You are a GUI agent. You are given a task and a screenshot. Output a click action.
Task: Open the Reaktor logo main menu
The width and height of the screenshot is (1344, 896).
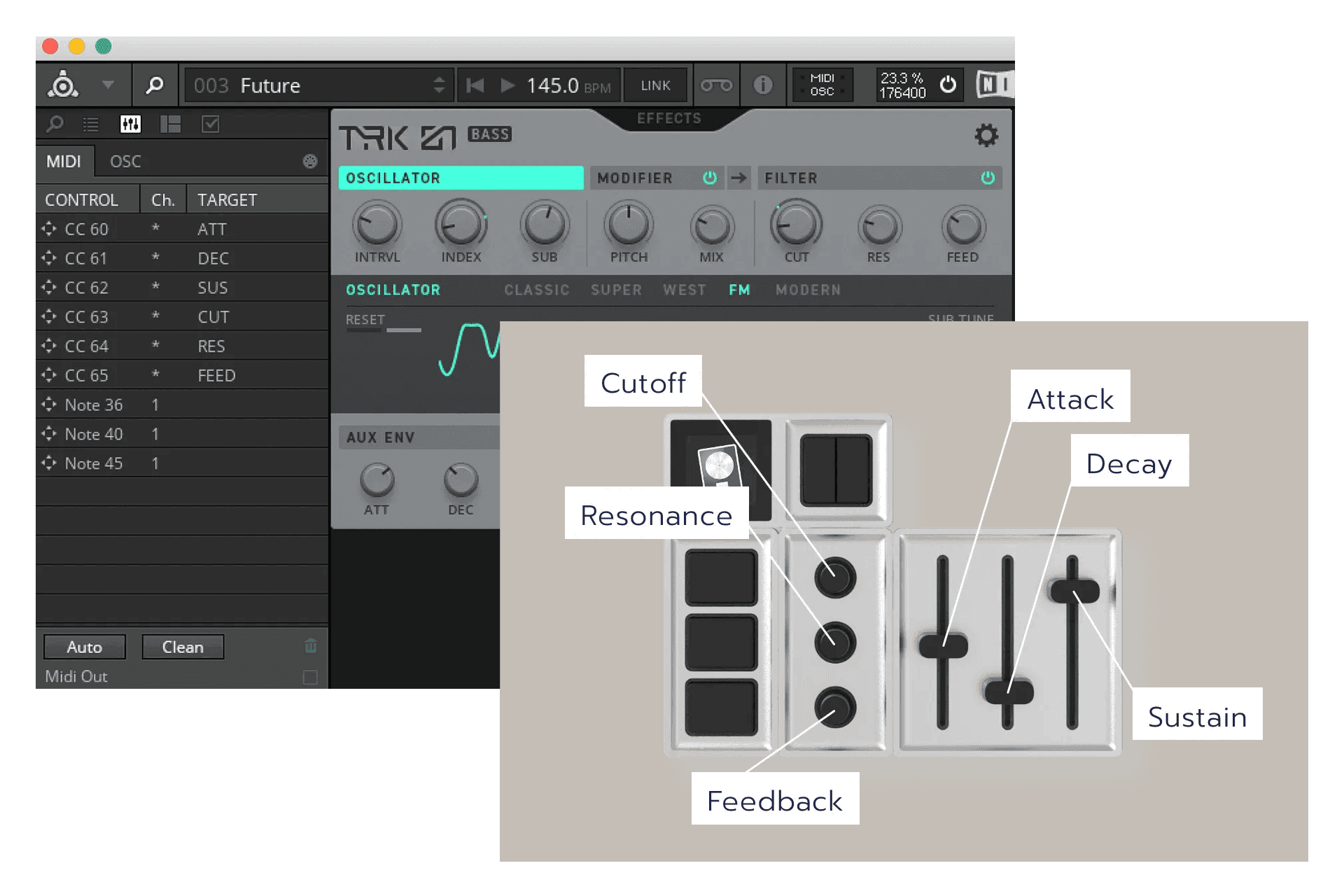[x=63, y=85]
